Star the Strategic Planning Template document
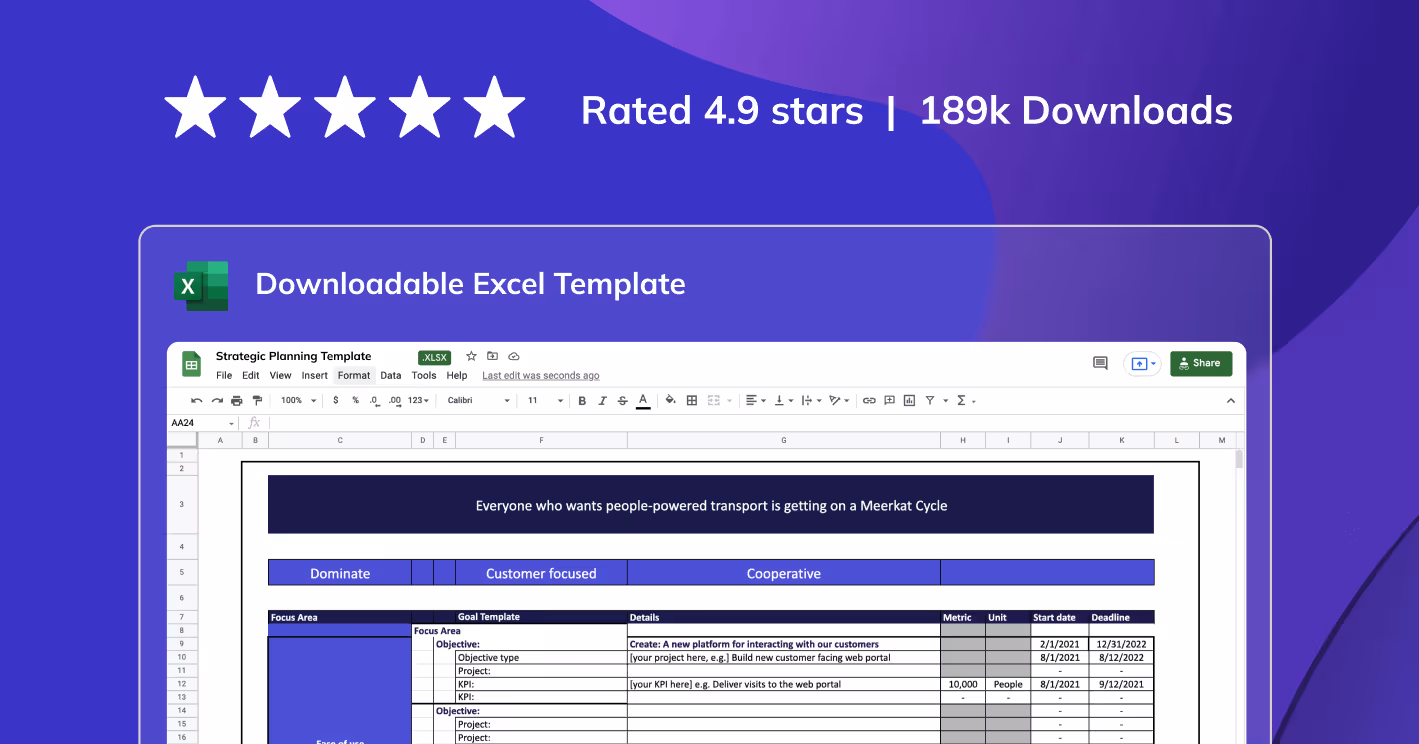The width and height of the screenshot is (1419, 744). click(471, 356)
